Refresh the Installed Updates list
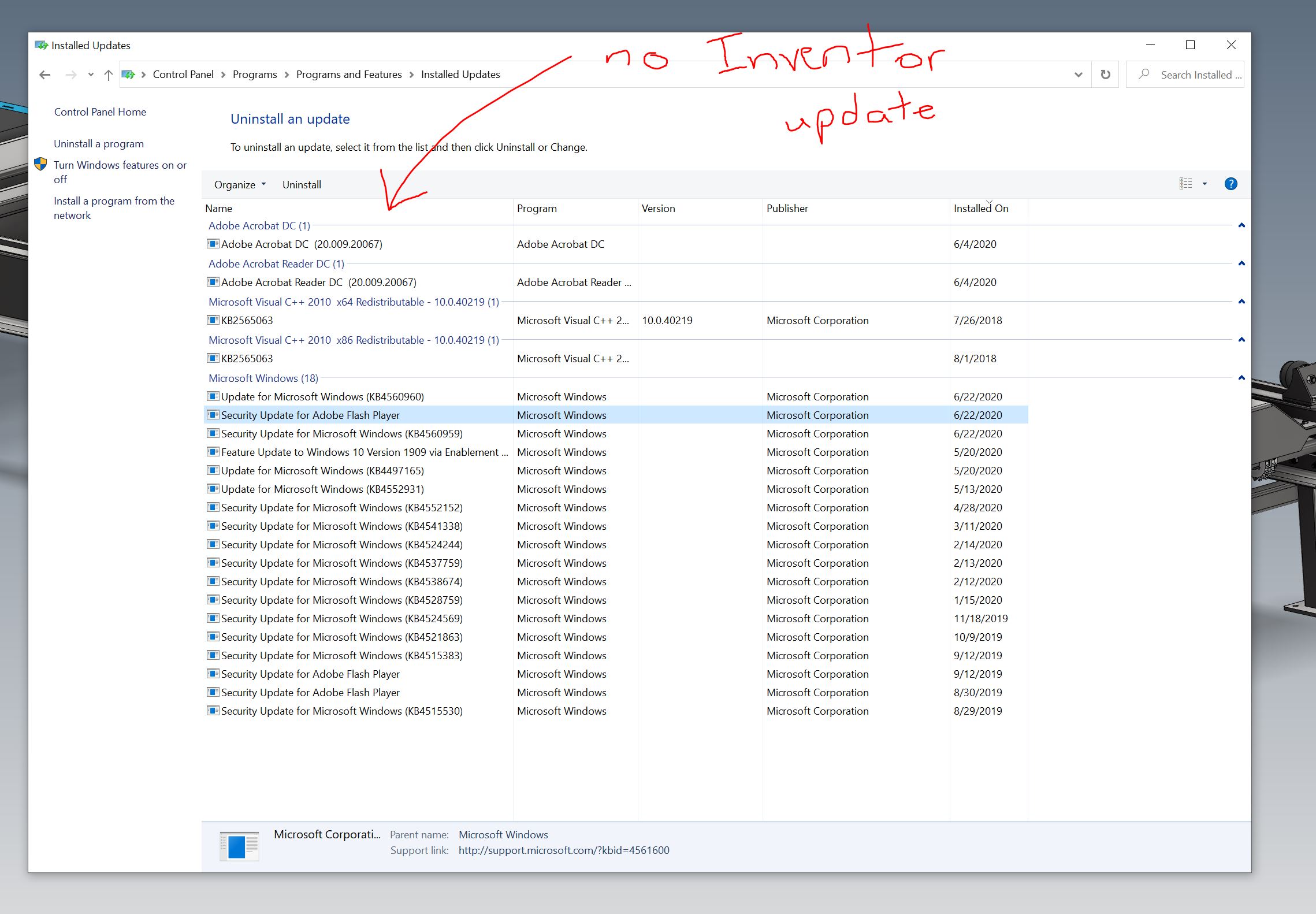 click(1105, 75)
